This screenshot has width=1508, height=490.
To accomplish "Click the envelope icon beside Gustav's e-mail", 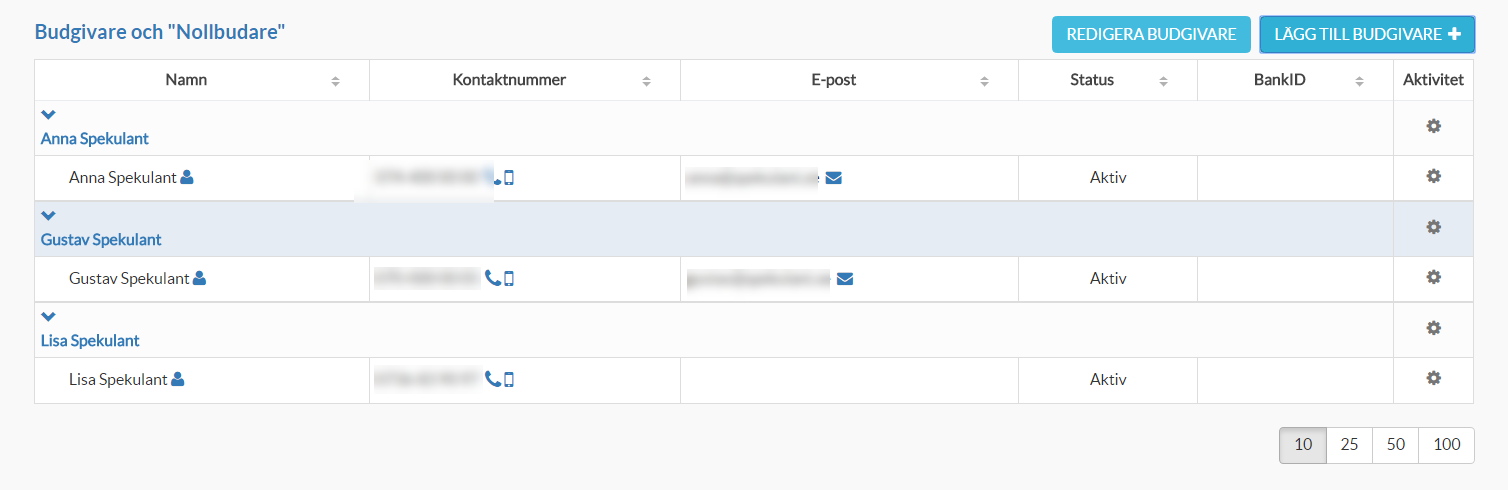I will (x=845, y=279).
